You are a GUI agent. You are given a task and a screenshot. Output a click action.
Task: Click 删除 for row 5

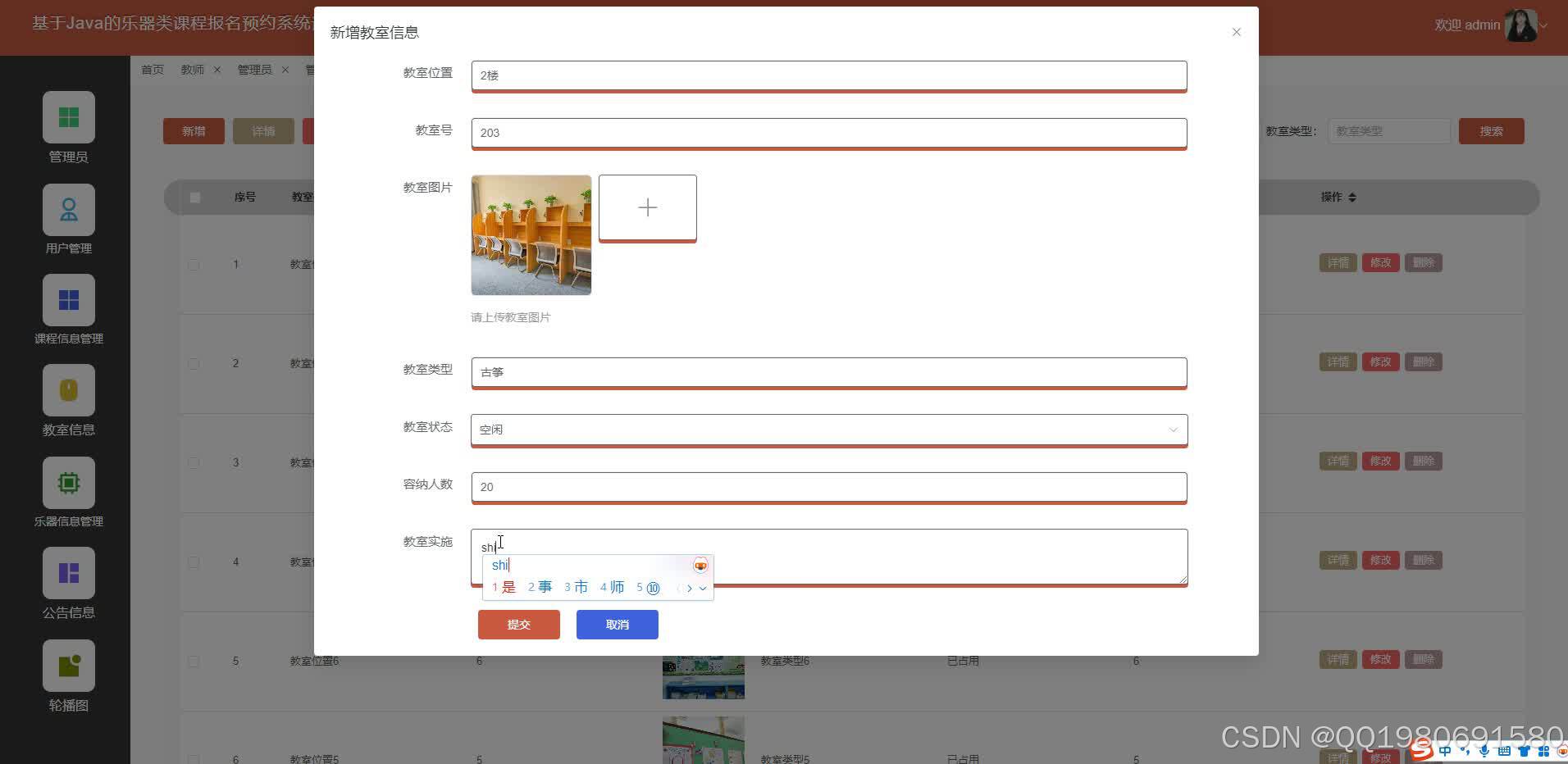coord(1424,659)
